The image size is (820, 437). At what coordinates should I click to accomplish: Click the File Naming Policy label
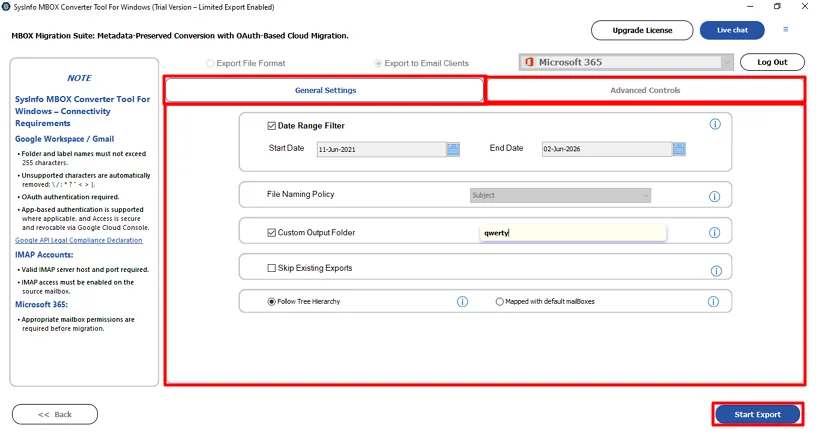(x=300, y=194)
